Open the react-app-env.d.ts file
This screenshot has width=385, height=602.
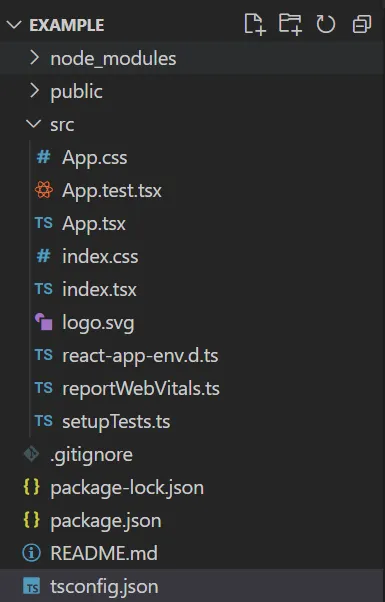point(140,356)
